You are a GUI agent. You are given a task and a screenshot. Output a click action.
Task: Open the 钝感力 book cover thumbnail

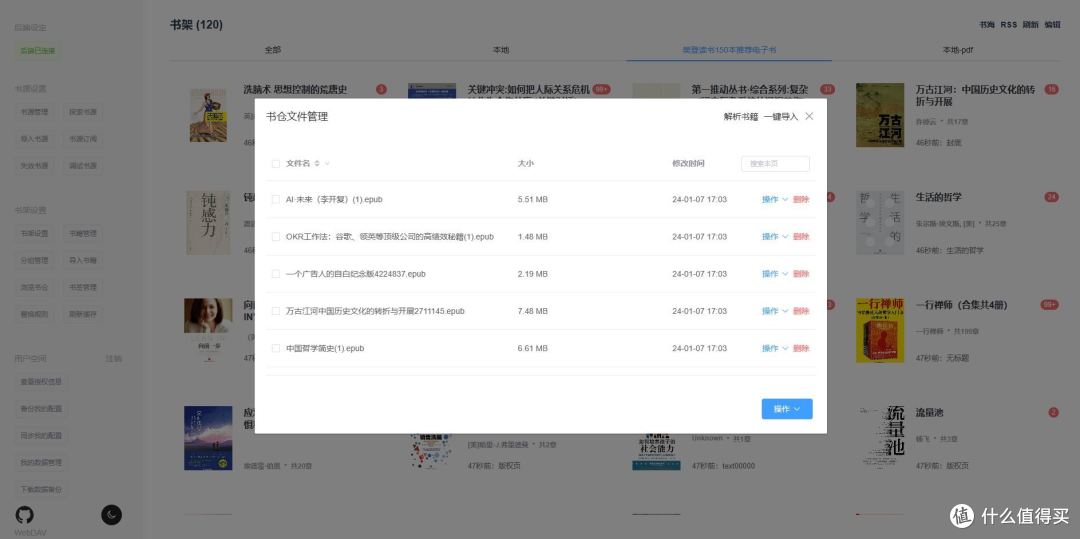pos(208,222)
